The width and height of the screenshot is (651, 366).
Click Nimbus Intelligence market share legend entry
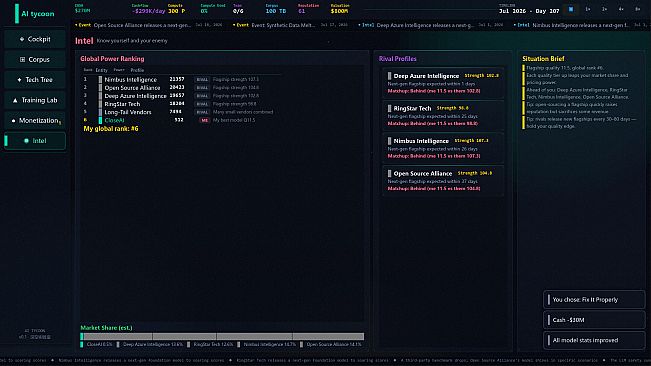(x=267, y=344)
